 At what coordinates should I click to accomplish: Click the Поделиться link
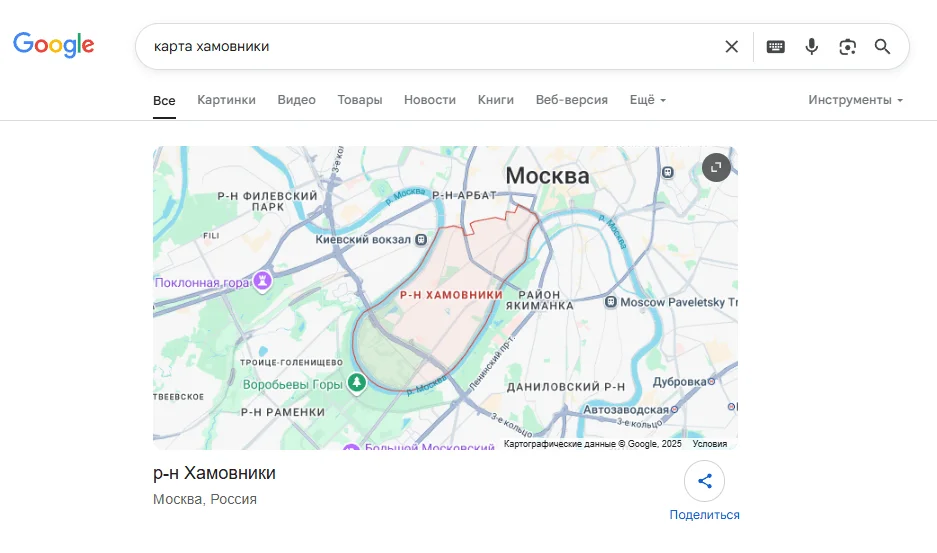704,515
